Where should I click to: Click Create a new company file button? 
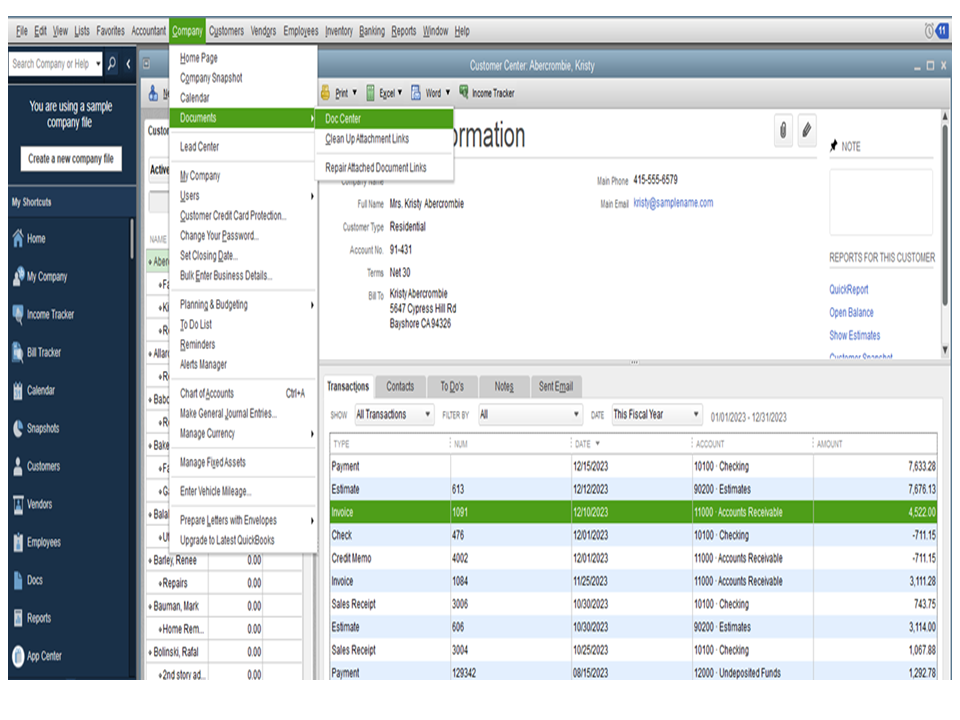point(70,159)
